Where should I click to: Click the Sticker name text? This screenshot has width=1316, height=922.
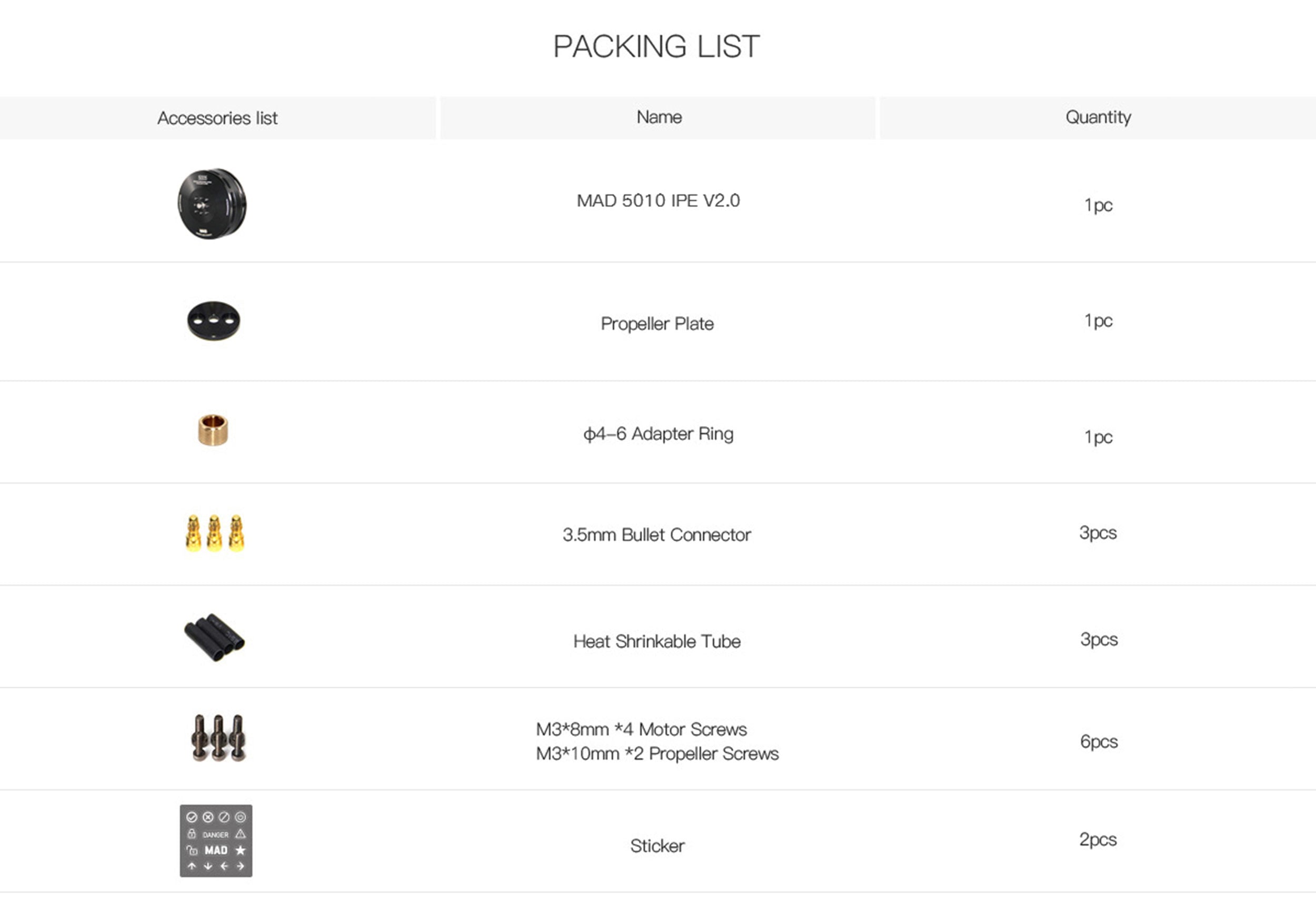(x=657, y=846)
